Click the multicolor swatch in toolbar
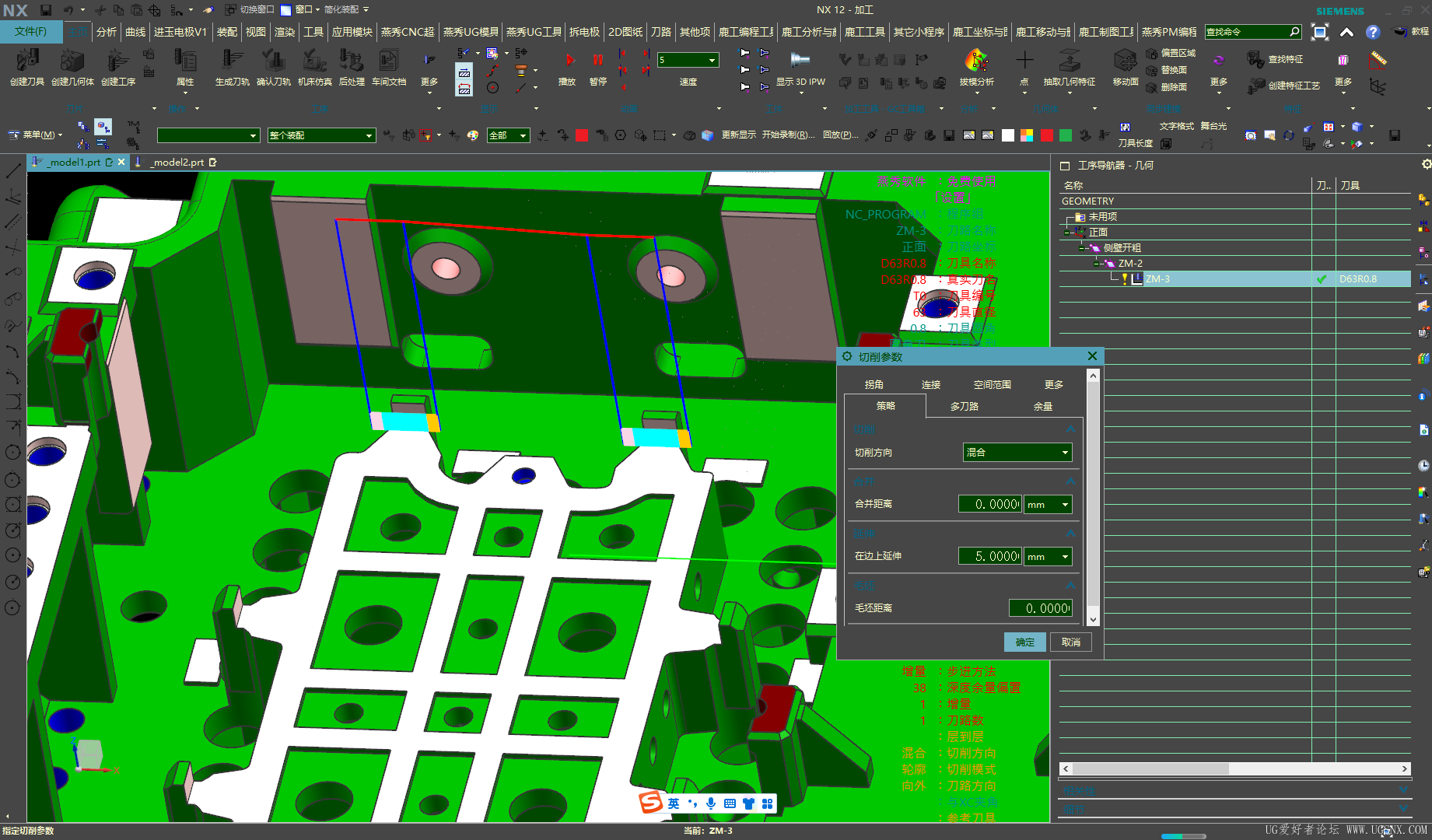The height and width of the screenshot is (840, 1432). [x=1027, y=135]
